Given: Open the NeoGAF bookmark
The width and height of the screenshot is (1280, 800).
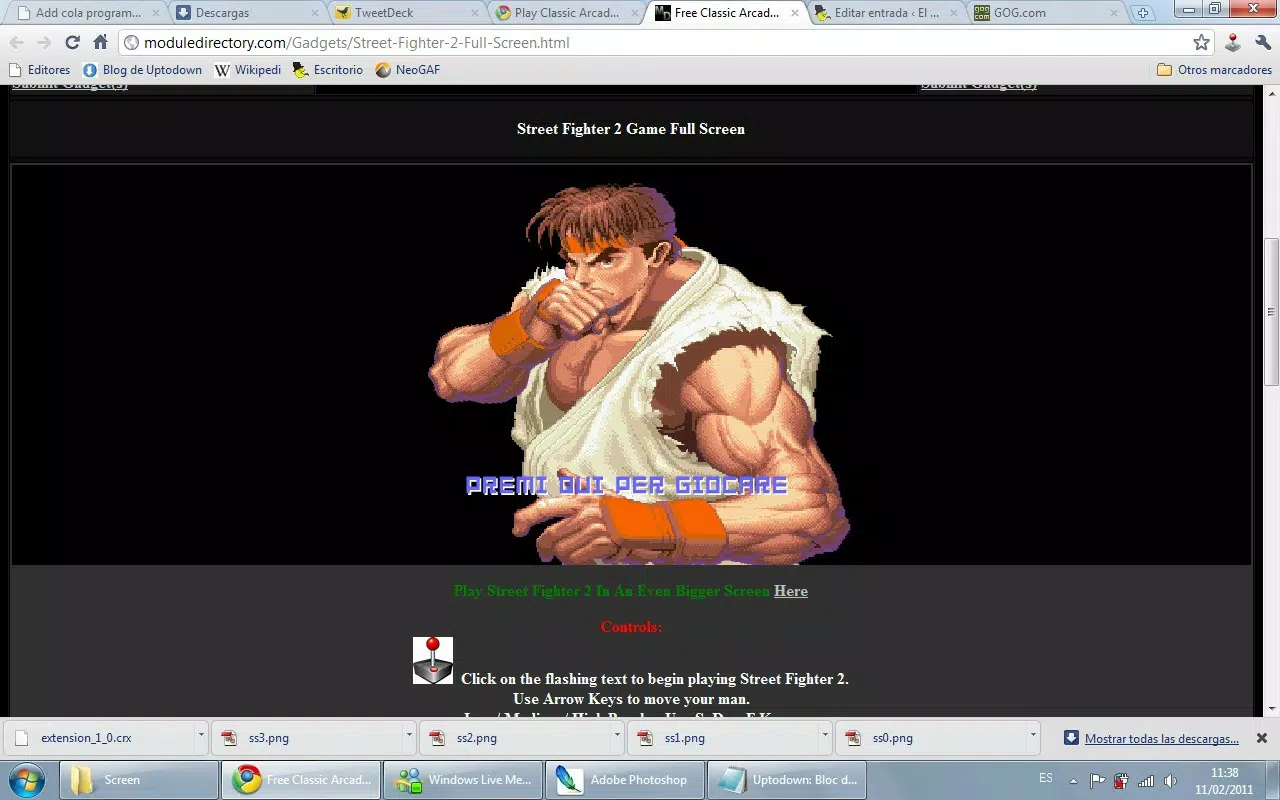Looking at the screenshot, I should tap(408, 70).
